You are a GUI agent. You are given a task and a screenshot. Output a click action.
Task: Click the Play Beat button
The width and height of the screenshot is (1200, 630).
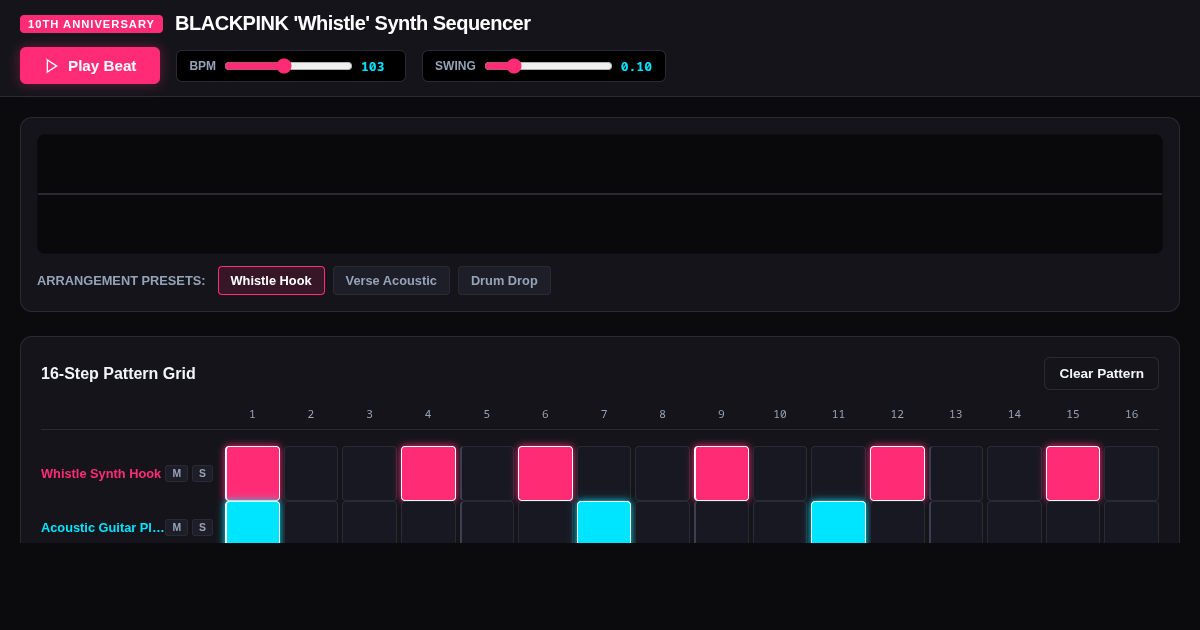pos(90,65)
